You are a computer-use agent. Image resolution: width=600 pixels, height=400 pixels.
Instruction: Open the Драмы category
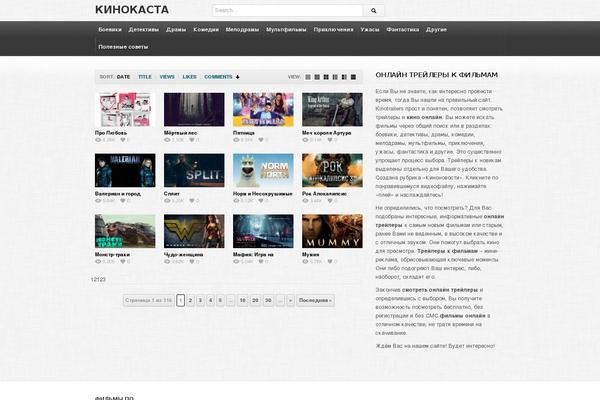176,29
